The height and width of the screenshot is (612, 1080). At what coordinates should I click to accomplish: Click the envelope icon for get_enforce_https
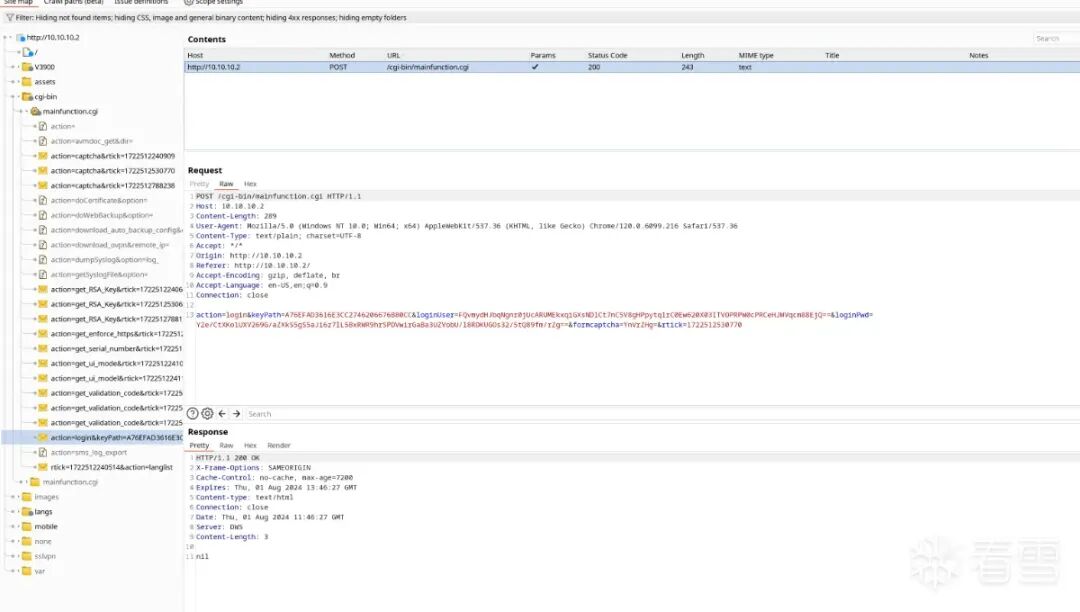pyautogui.click(x=43, y=334)
